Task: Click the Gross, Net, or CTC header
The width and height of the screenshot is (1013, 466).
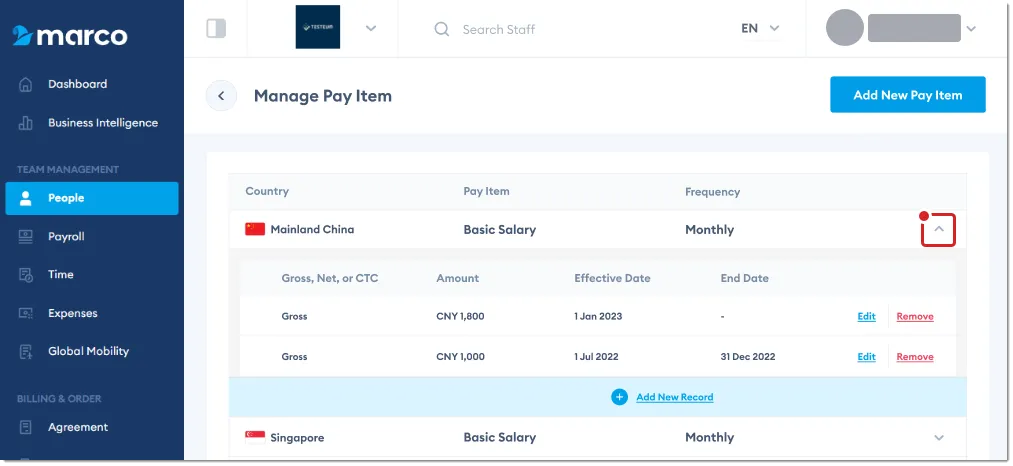Action: [x=329, y=279]
